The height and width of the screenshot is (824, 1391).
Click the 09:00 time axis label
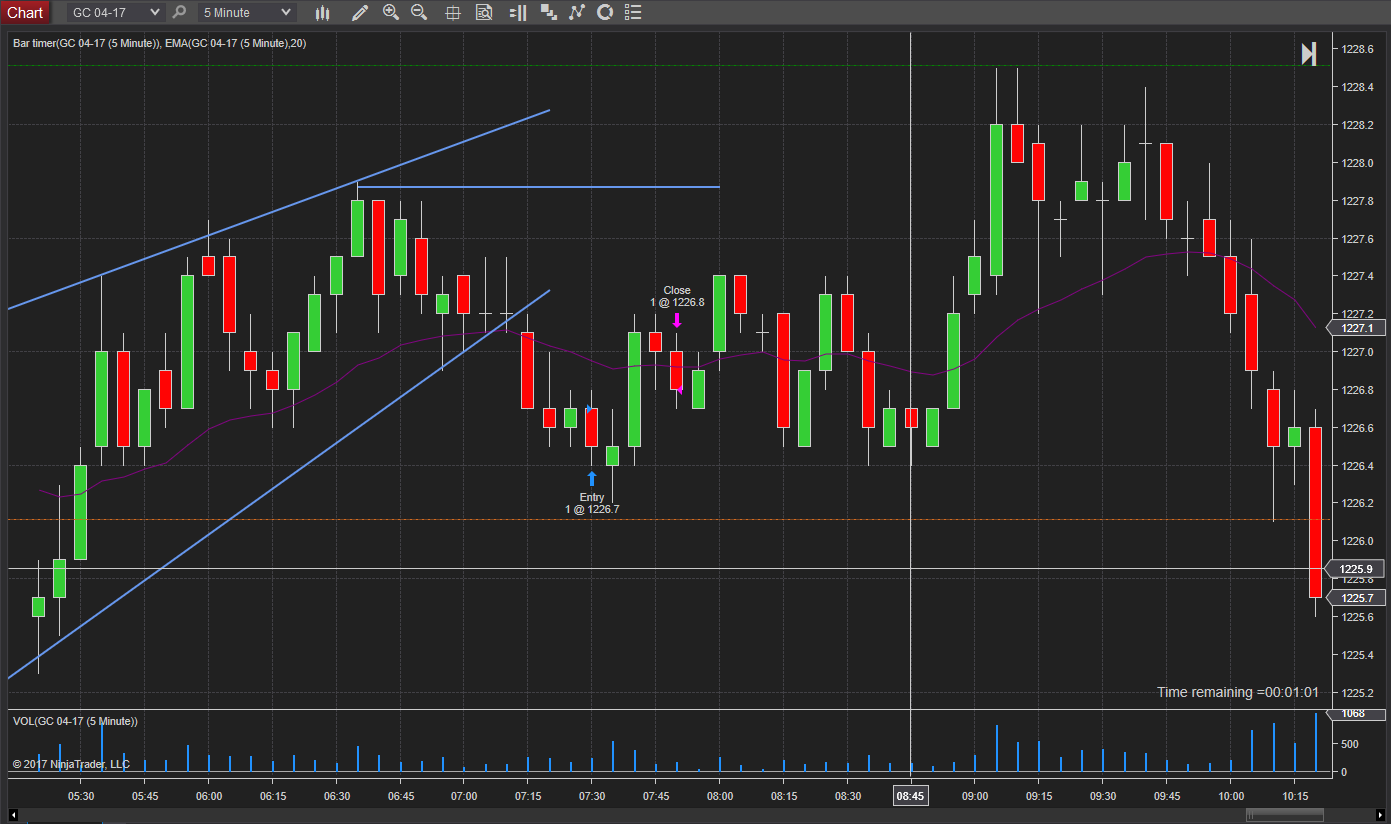click(x=975, y=796)
